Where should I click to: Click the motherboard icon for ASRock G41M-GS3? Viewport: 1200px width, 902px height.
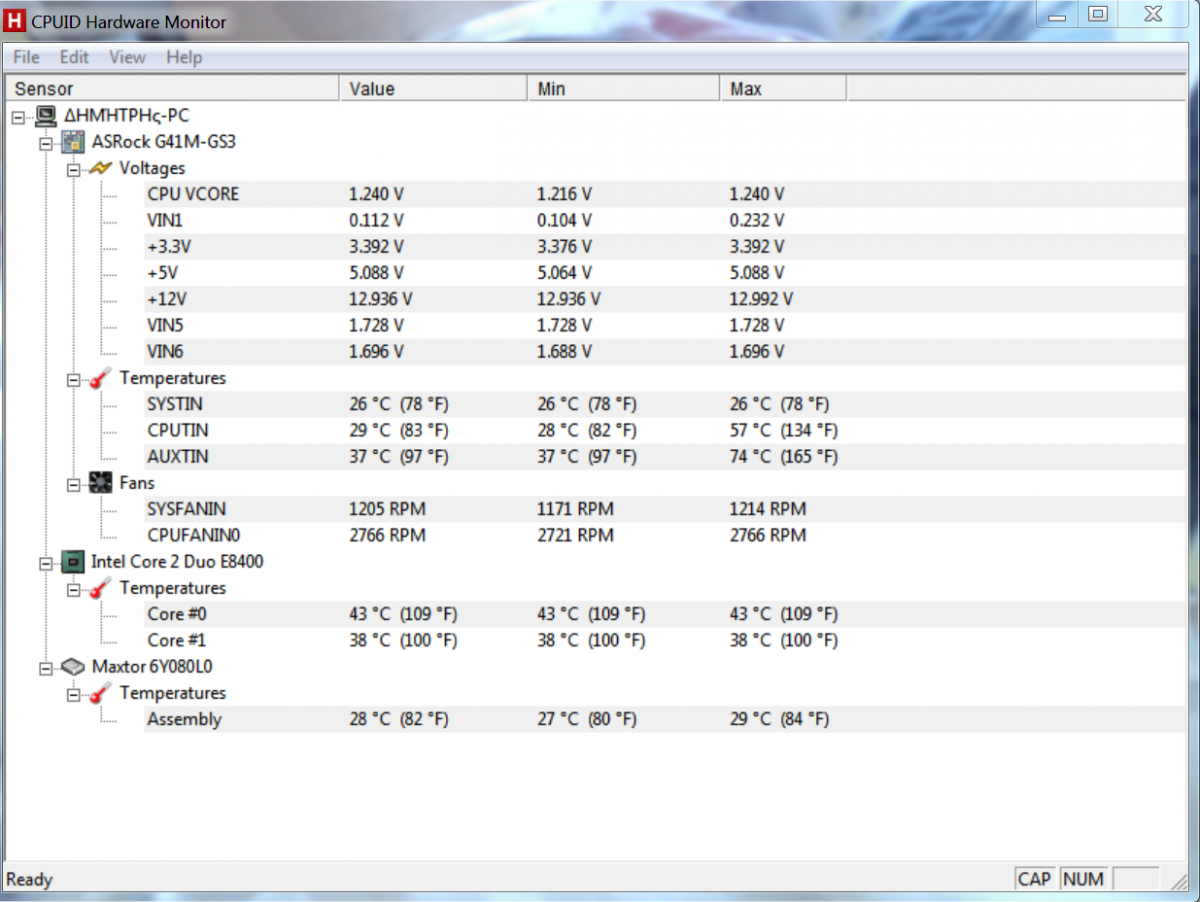coord(74,142)
